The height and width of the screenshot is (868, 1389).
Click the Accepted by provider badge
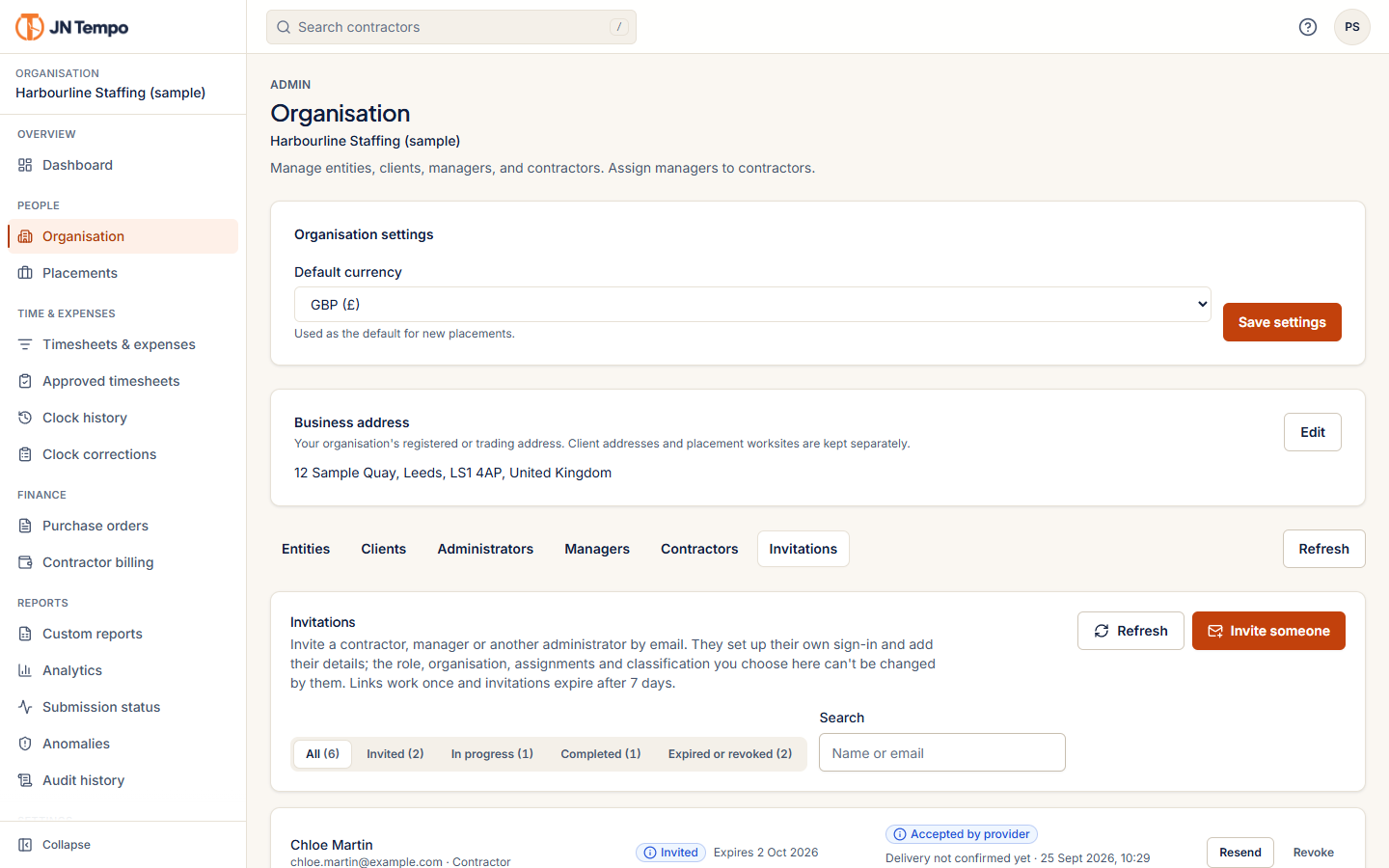(x=962, y=834)
